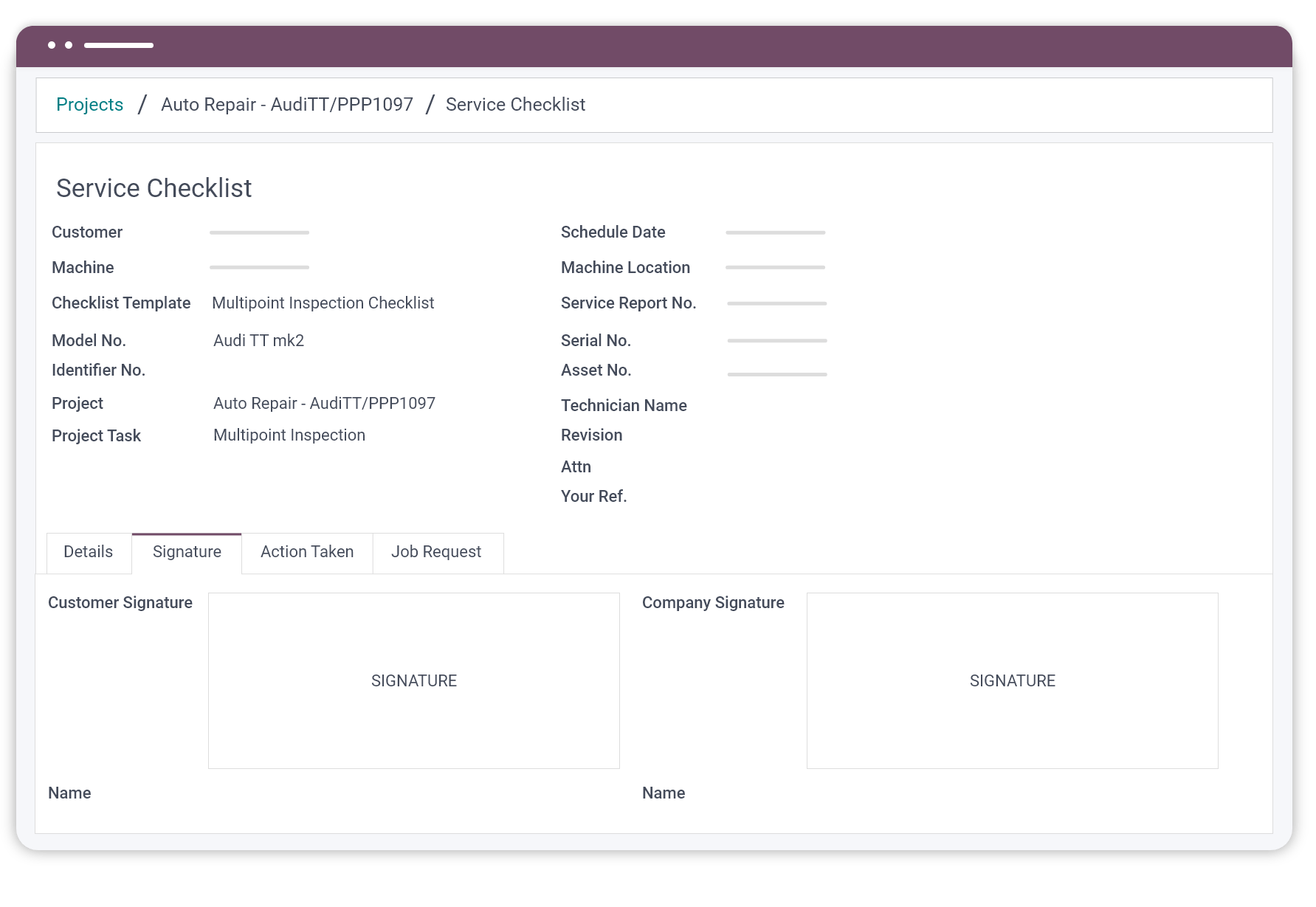The width and height of the screenshot is (1316, 907).
Task: Click the Machine field
Action: pos(259,267)
